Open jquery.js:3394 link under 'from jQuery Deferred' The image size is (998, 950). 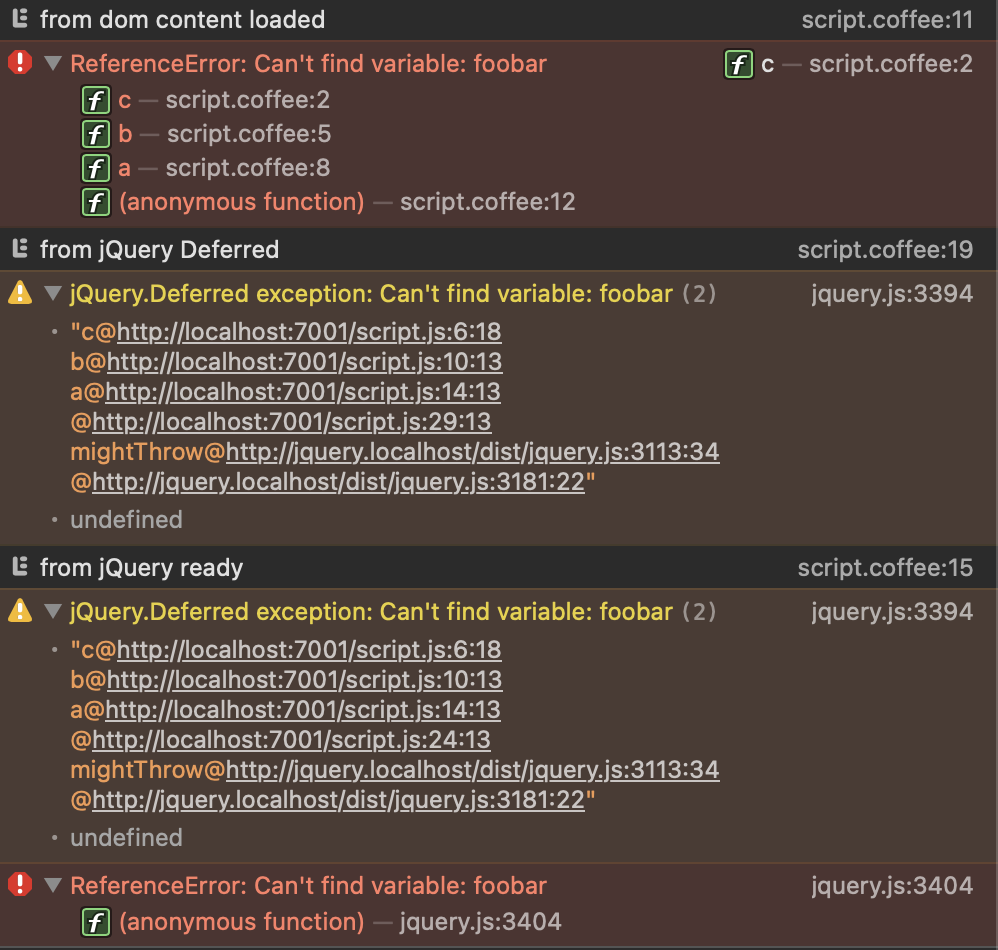(x=892, y=294)
